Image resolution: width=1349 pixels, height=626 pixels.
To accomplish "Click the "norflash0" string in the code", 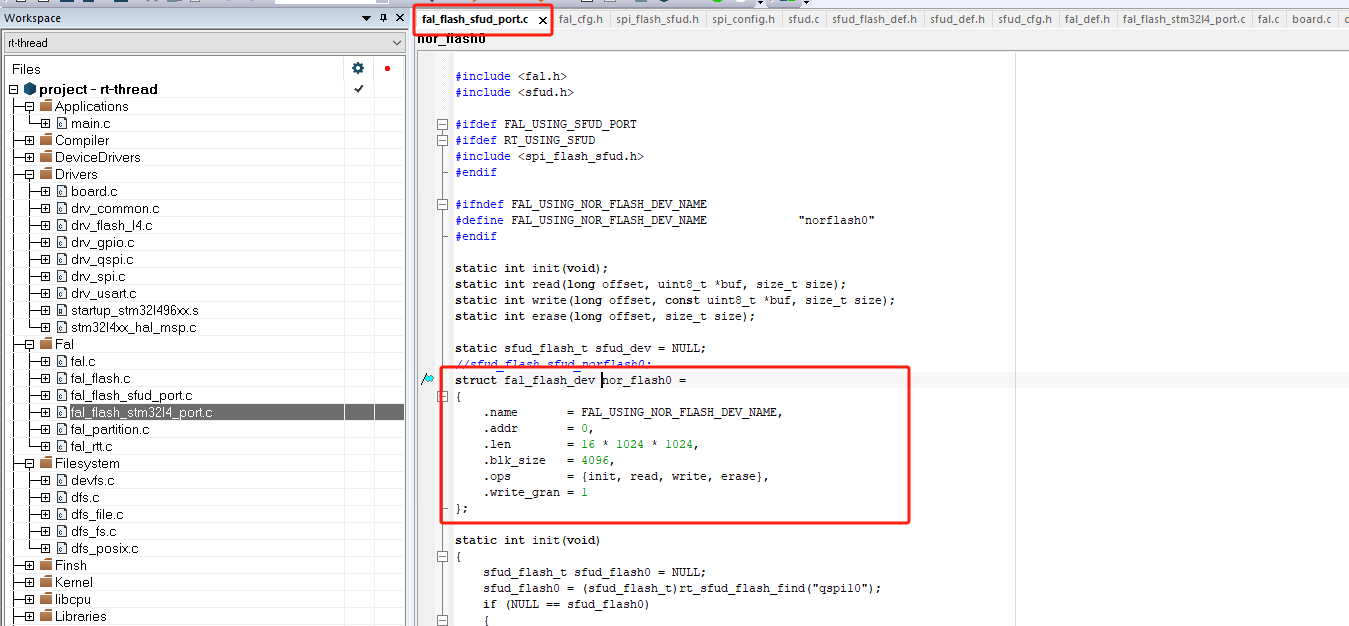I will (837, 220).
